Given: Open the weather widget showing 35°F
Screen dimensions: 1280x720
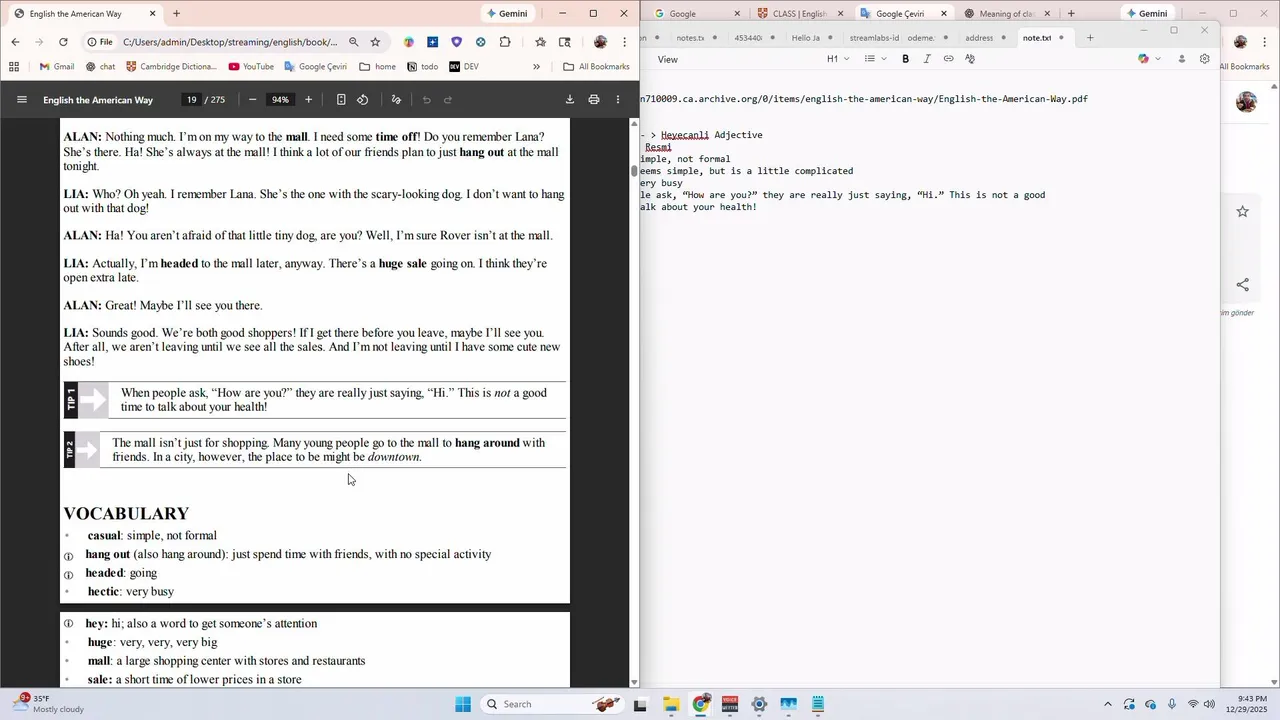Looking at the screenshot, I should tap(48, 704).
